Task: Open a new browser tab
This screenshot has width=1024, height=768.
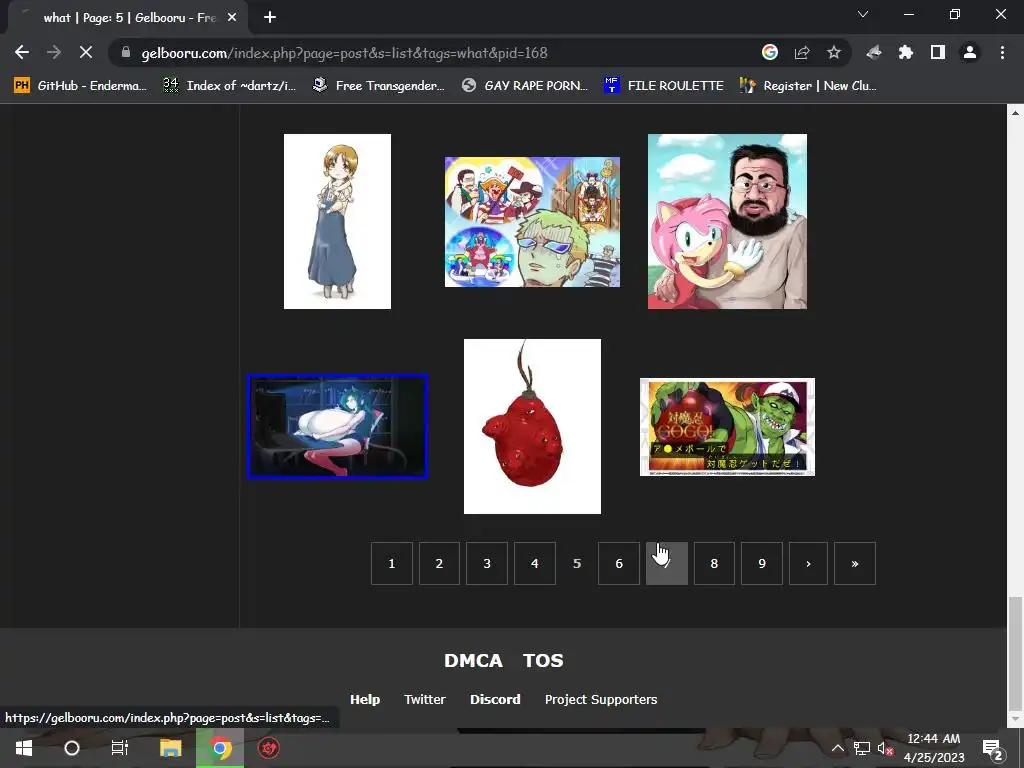Action: [270, 18]
